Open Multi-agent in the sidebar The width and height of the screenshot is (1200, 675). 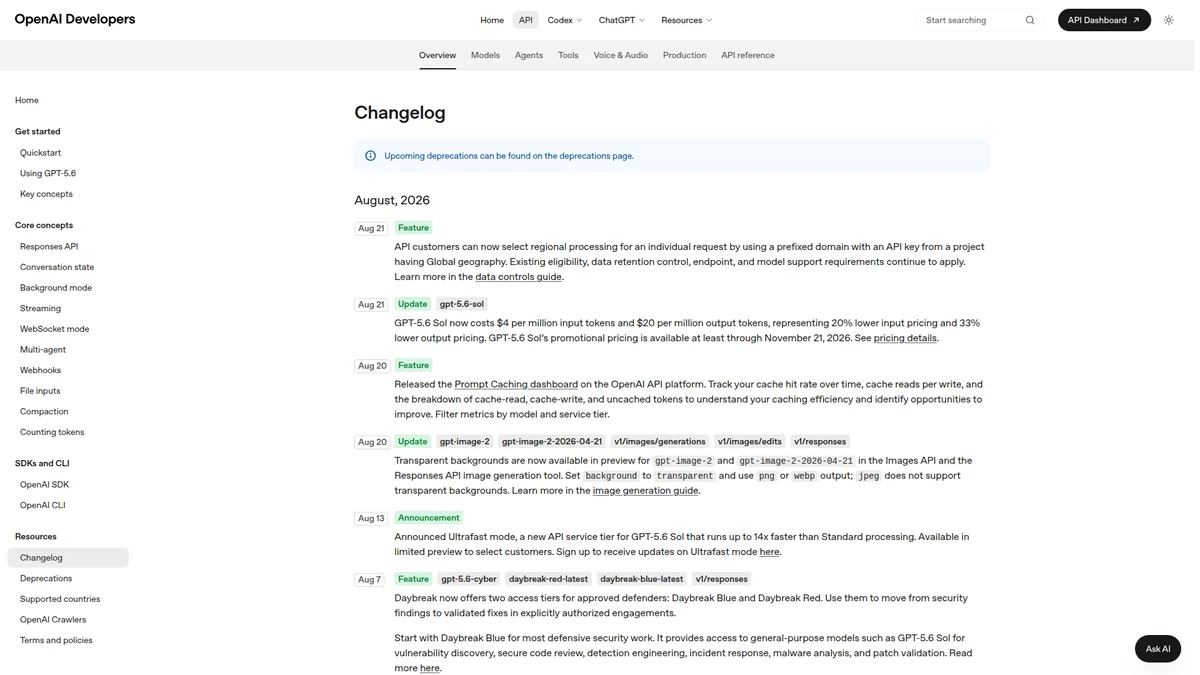coord(43,350)
